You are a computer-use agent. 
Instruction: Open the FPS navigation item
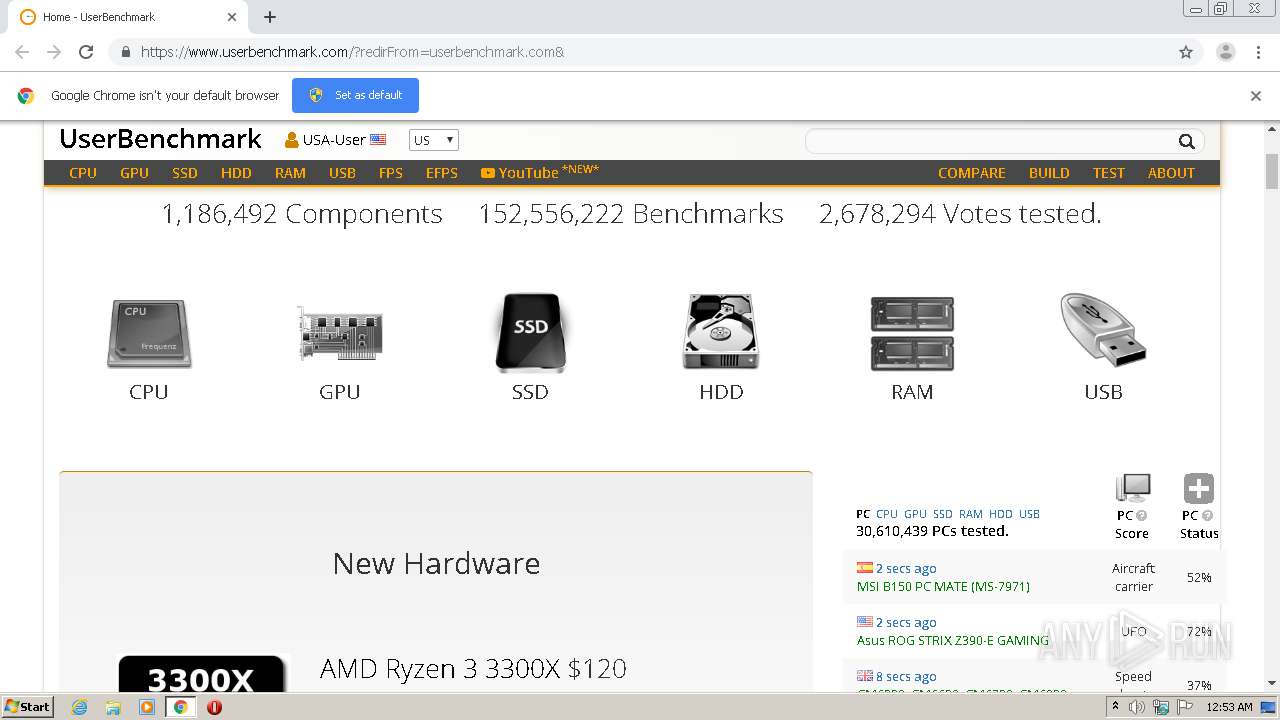point(391,173)
